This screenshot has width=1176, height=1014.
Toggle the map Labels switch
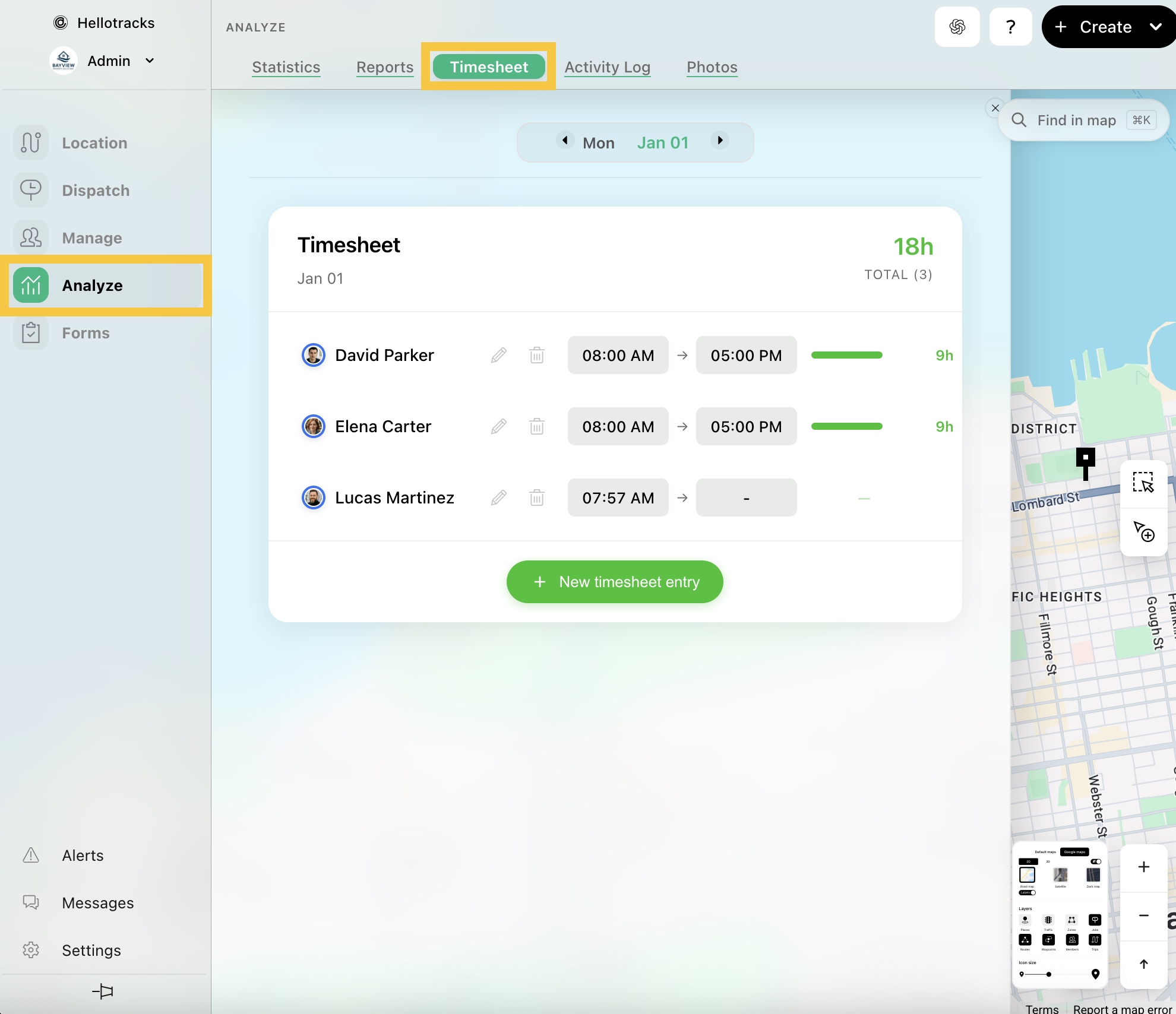(x=1028, y=893)
